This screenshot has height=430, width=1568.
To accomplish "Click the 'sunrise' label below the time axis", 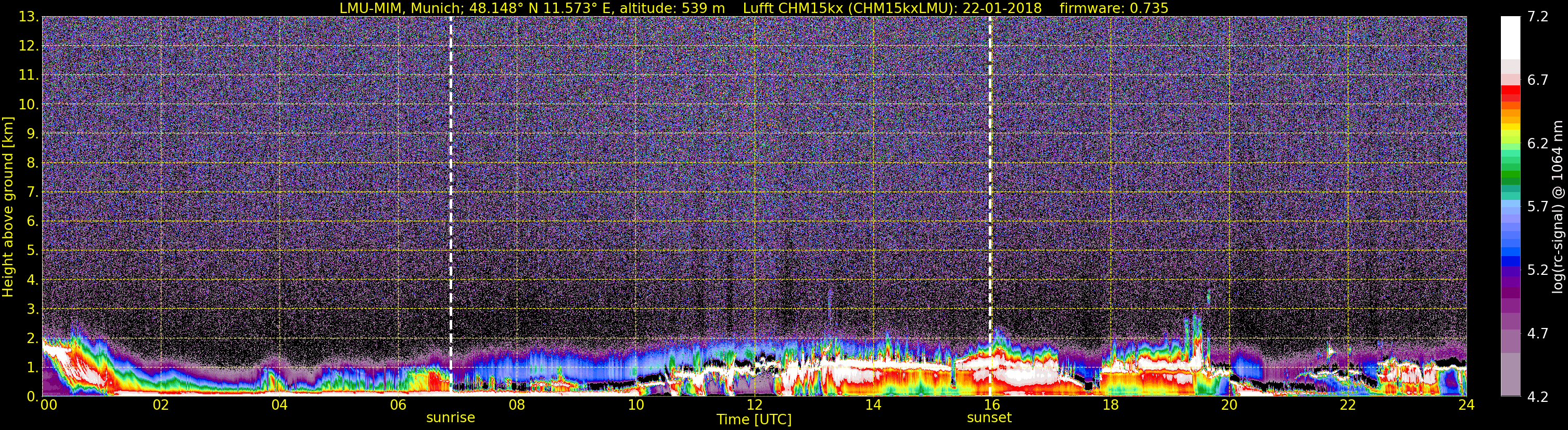I will tap(451, 418).
